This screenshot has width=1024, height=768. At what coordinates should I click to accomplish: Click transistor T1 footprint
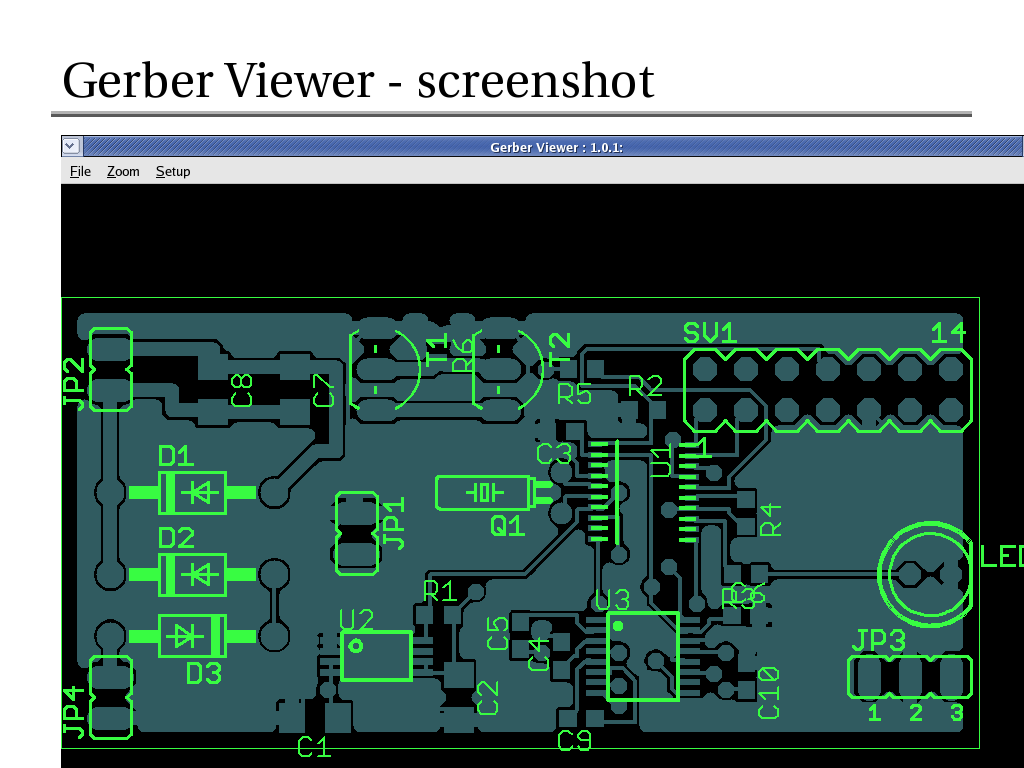click(x=385, y=370)
